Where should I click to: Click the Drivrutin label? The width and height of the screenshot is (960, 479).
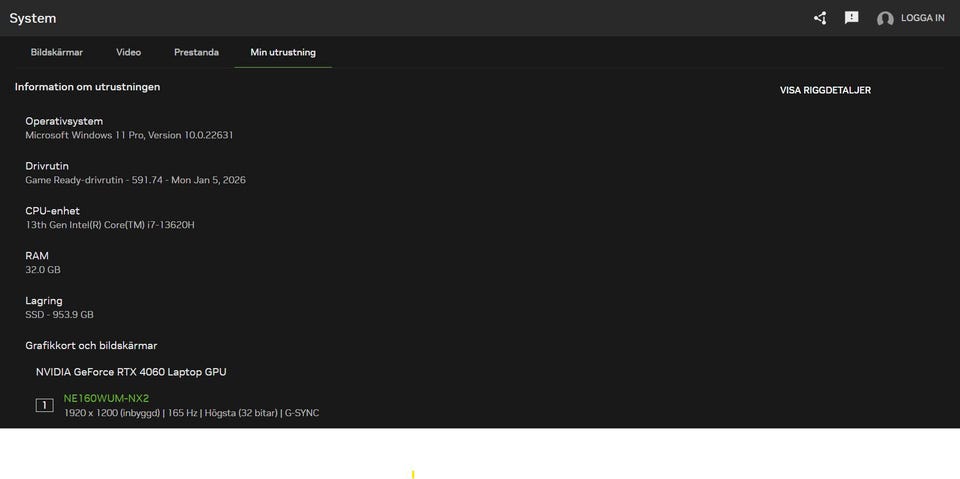pyautogui.click(x=47, y=166)
